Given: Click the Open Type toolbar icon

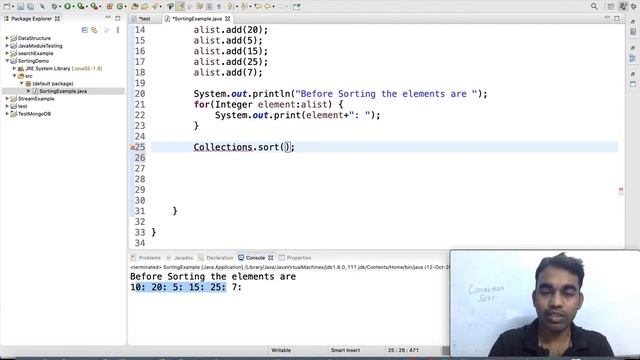Looking at the screenshot, I should tap(135, 6).
